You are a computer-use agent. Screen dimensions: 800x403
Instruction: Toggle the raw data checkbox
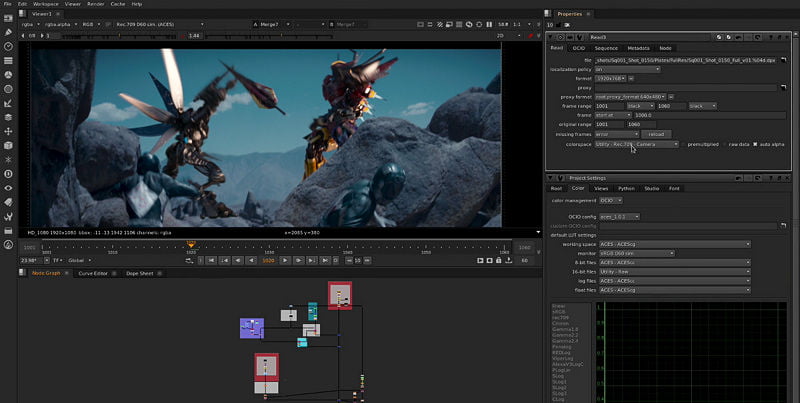(724, 144)
